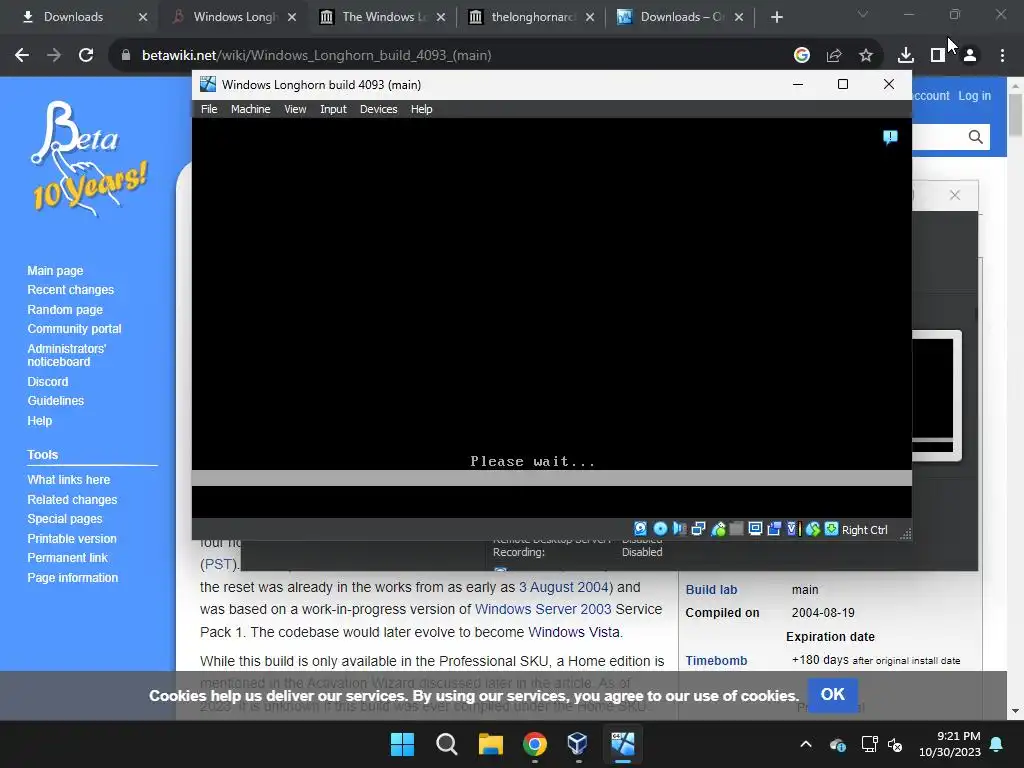The height and width of the screenshot is (768, 1024).
Task: Click the optical disc indicator in VM status bar
Action: click(660, 529)
